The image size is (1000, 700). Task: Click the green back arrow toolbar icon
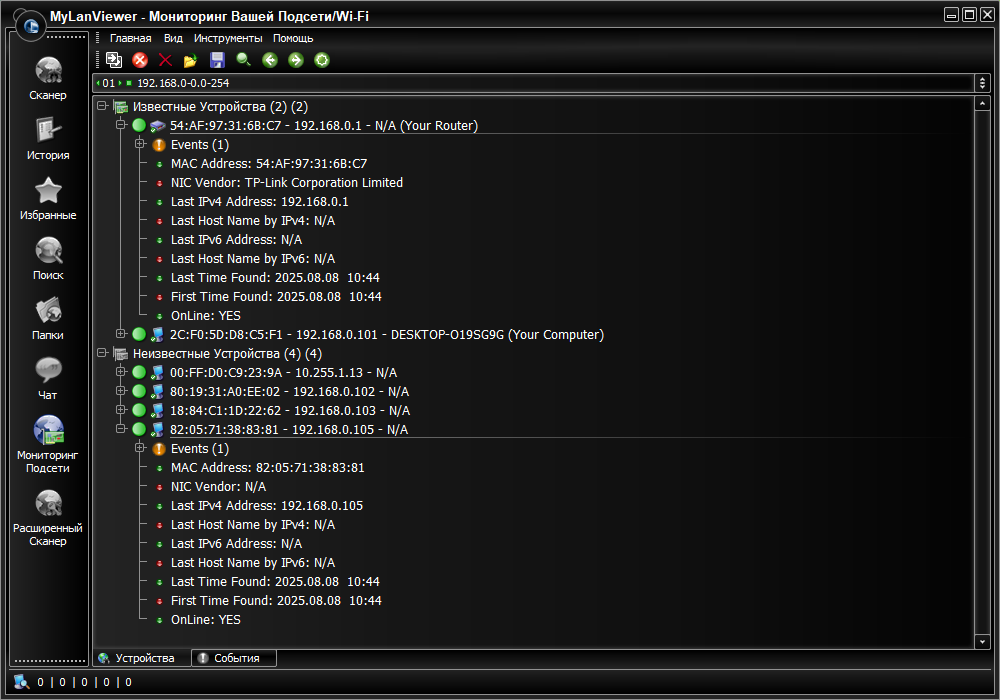(270, 60)
